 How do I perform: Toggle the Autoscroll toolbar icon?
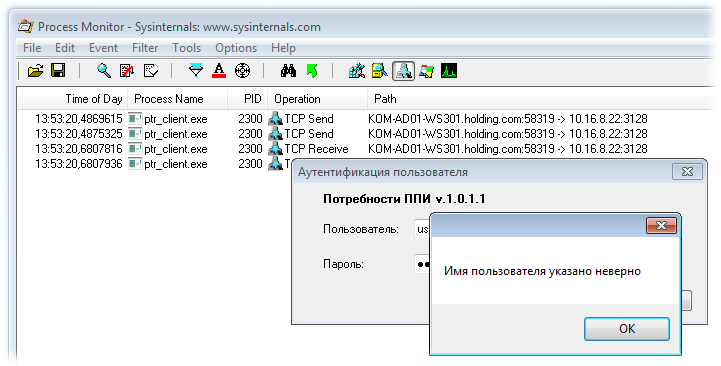click(127, 71)
